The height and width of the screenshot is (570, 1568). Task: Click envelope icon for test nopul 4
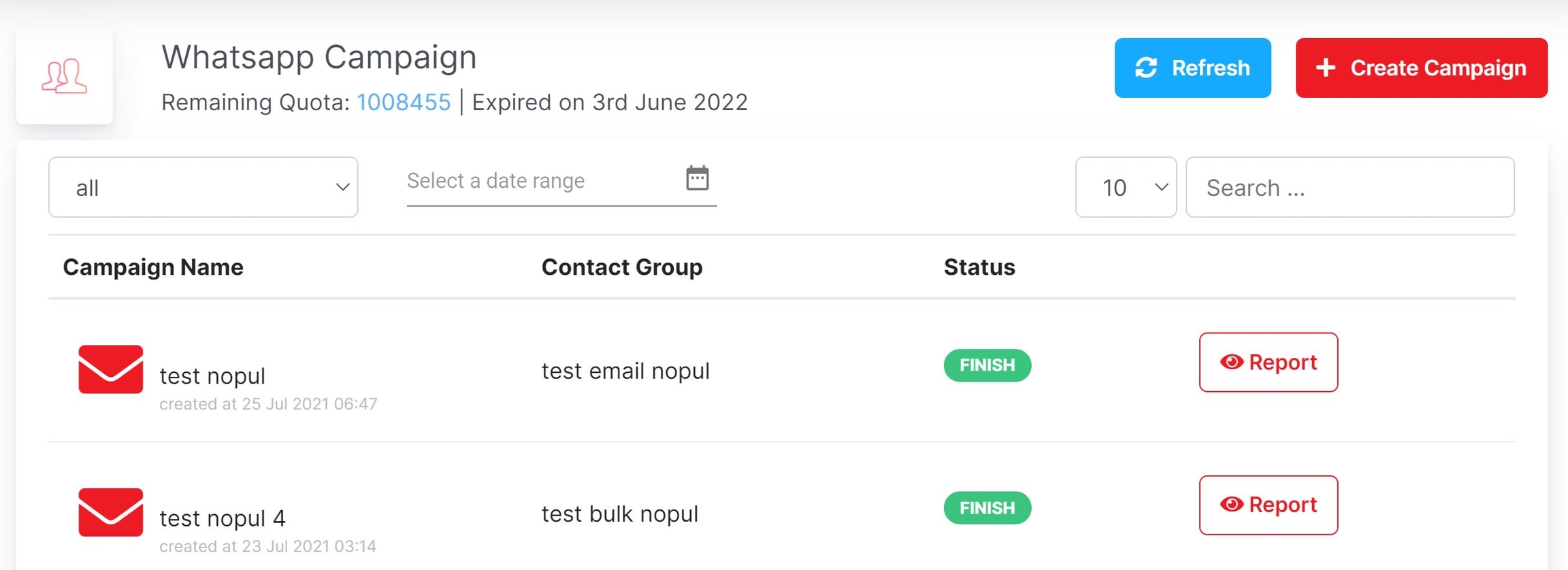pos(111,512)
